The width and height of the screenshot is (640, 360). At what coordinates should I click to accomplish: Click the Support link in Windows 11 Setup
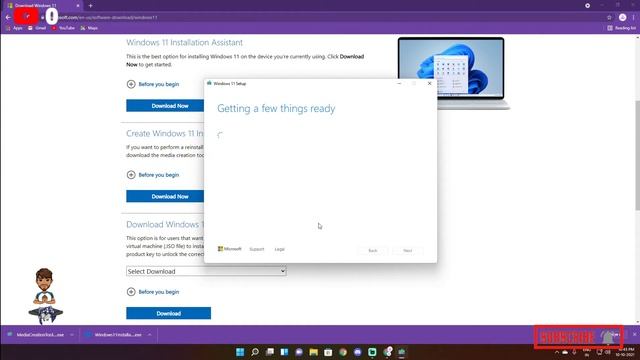click(x=257, y=249)
